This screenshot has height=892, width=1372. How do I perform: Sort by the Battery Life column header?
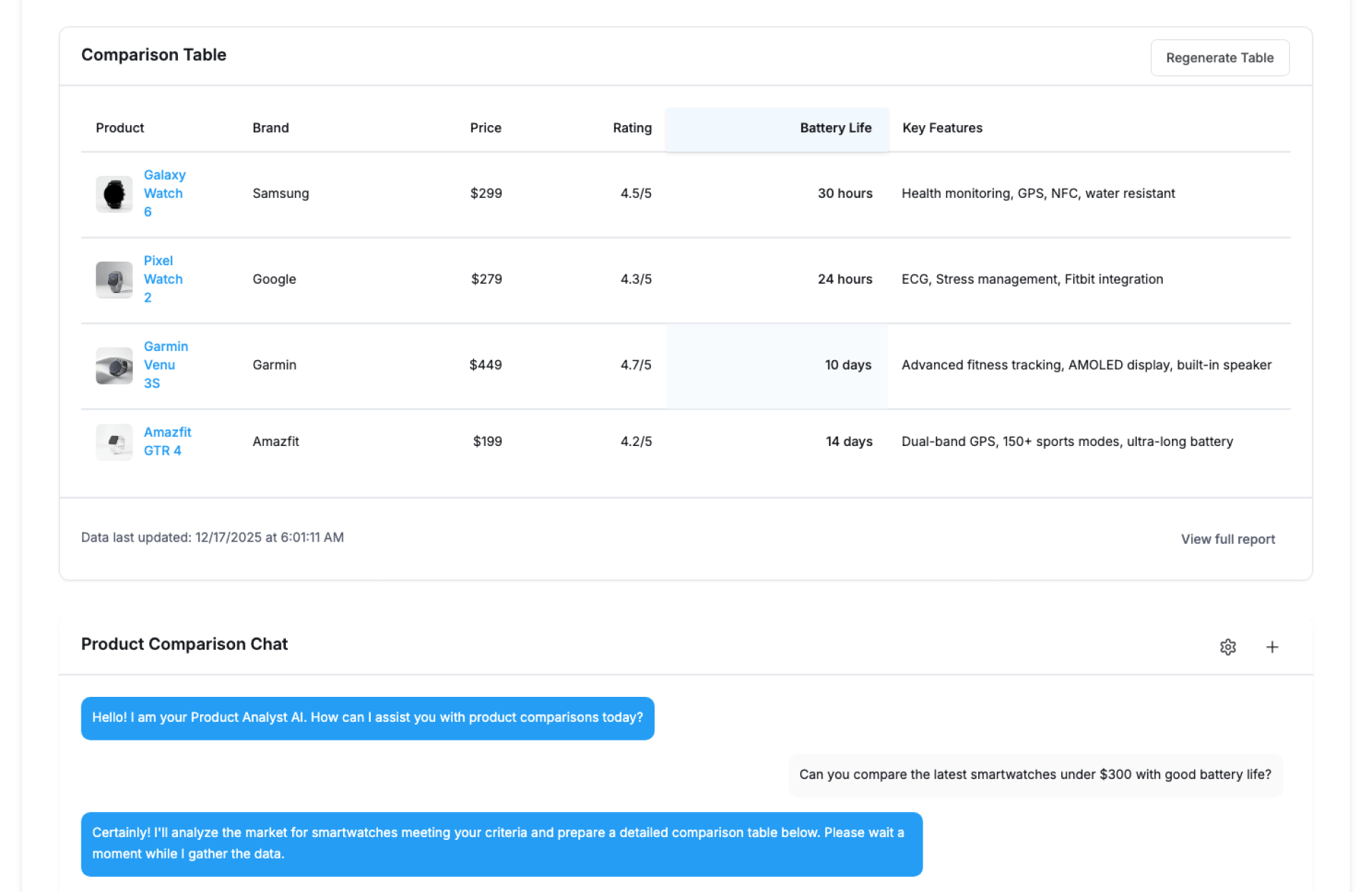(835, 128)
